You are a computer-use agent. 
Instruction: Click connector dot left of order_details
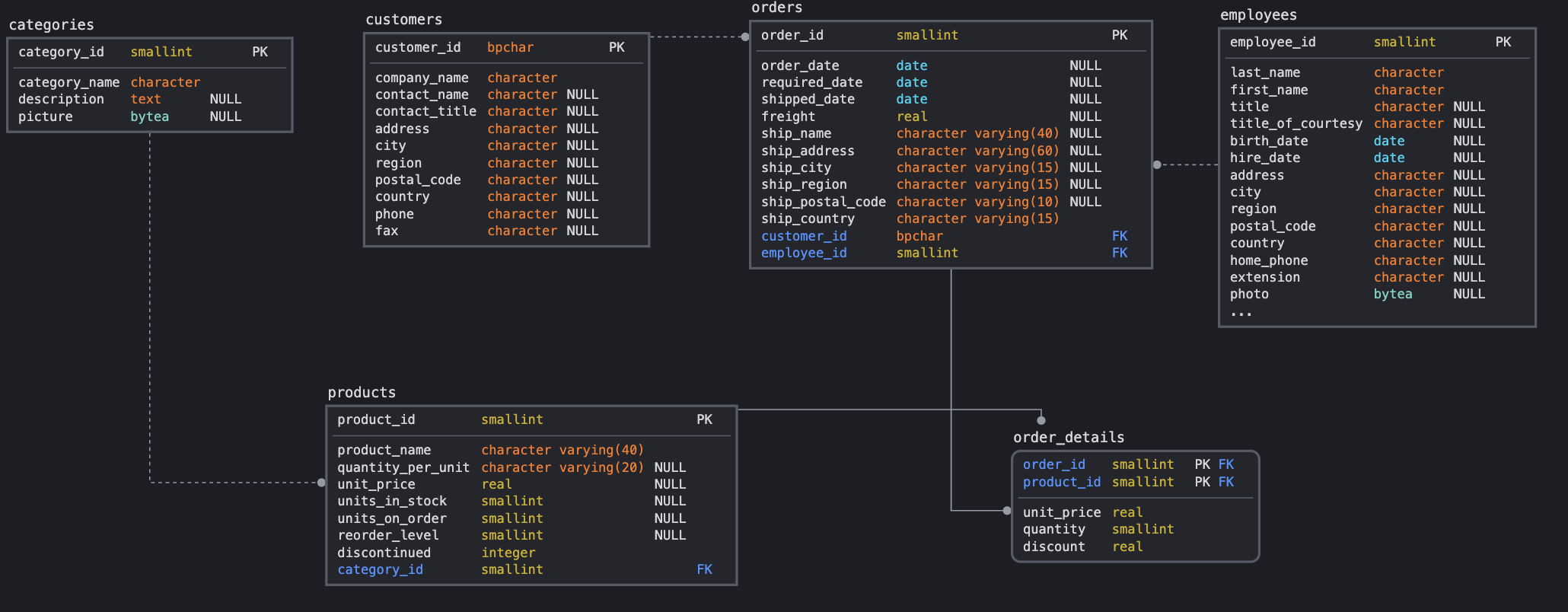(1007, 511)
